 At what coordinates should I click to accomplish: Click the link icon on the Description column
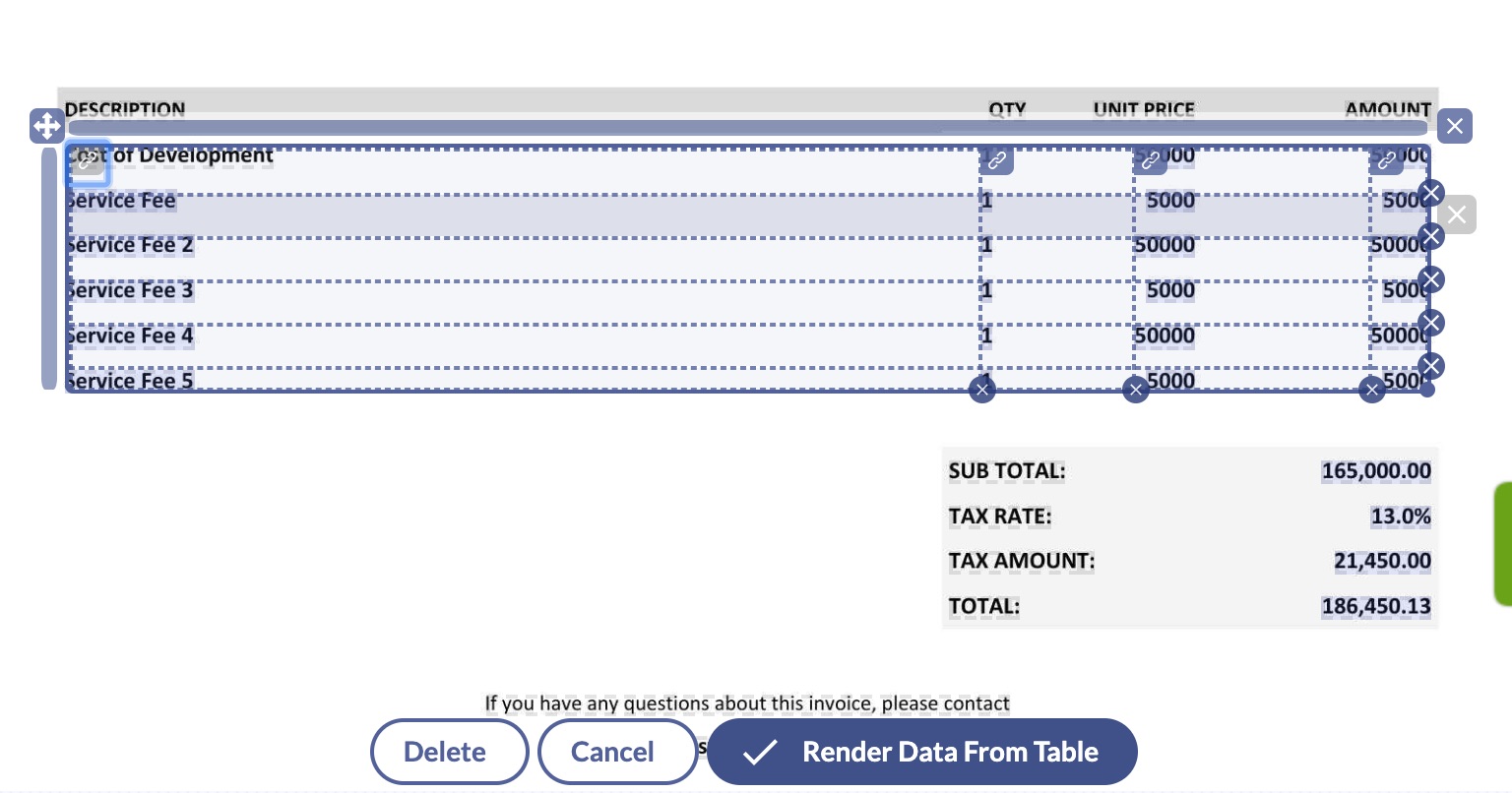click(x=89, y=162)
